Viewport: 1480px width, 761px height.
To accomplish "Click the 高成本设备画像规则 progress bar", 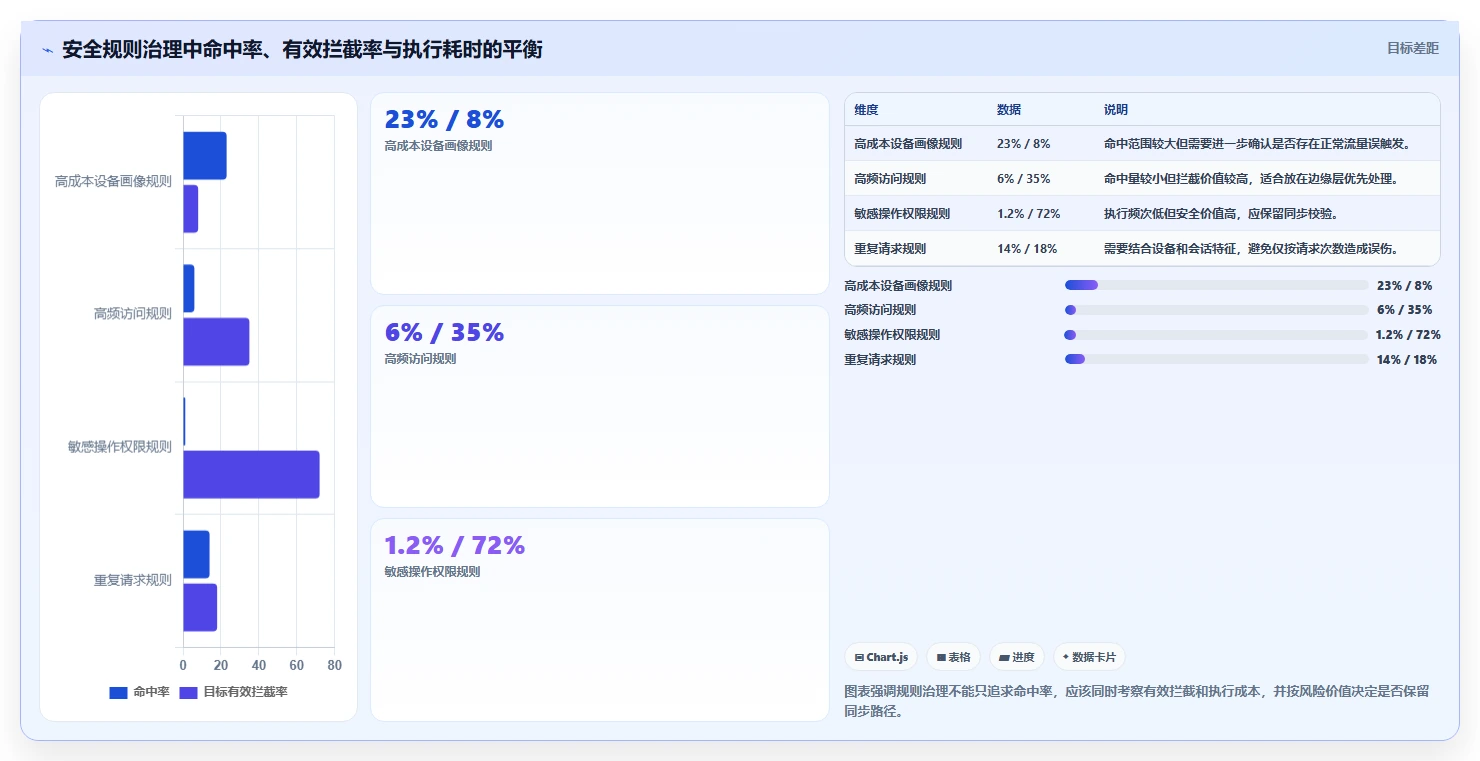I will tap(1216, 285).
